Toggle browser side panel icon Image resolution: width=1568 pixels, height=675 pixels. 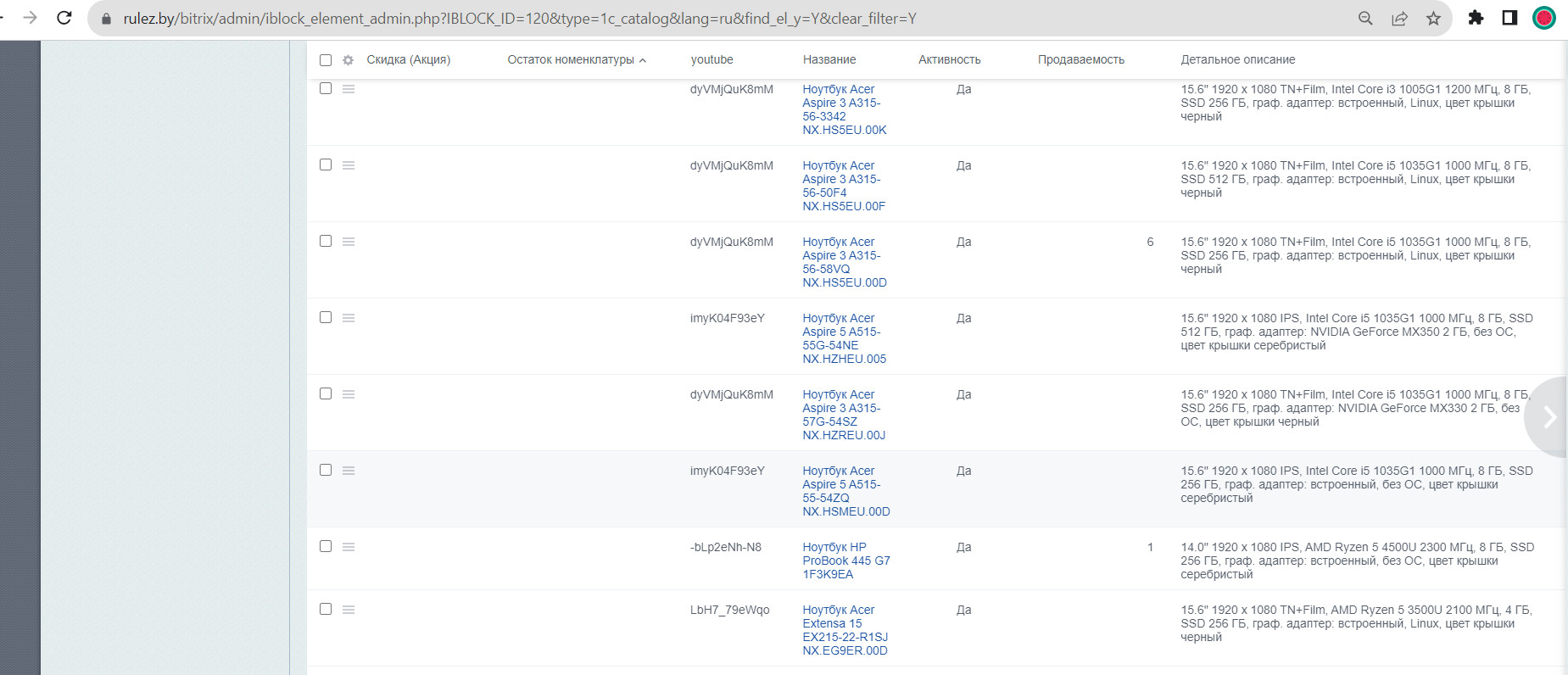coord(1509,18)
